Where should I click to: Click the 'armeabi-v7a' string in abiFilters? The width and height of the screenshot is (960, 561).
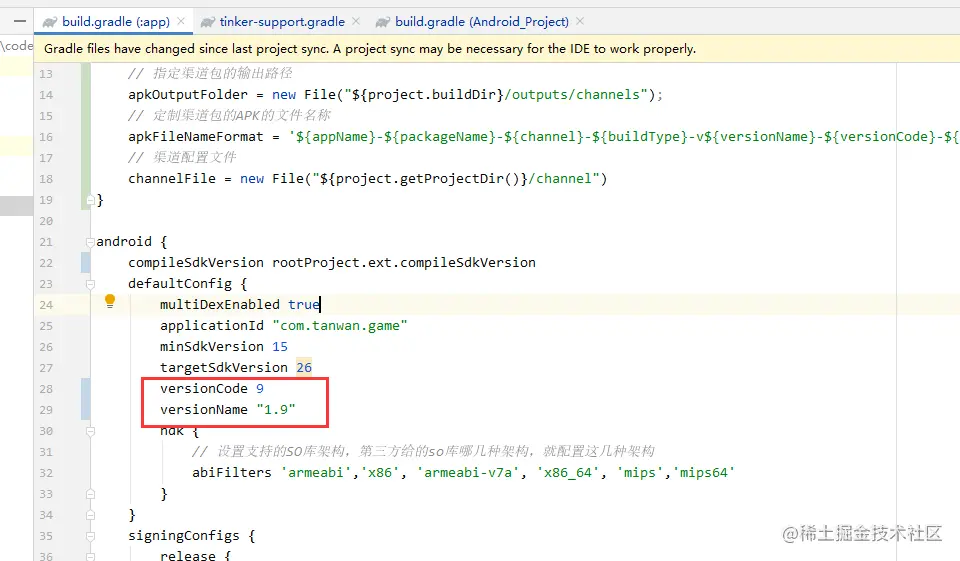468,473
